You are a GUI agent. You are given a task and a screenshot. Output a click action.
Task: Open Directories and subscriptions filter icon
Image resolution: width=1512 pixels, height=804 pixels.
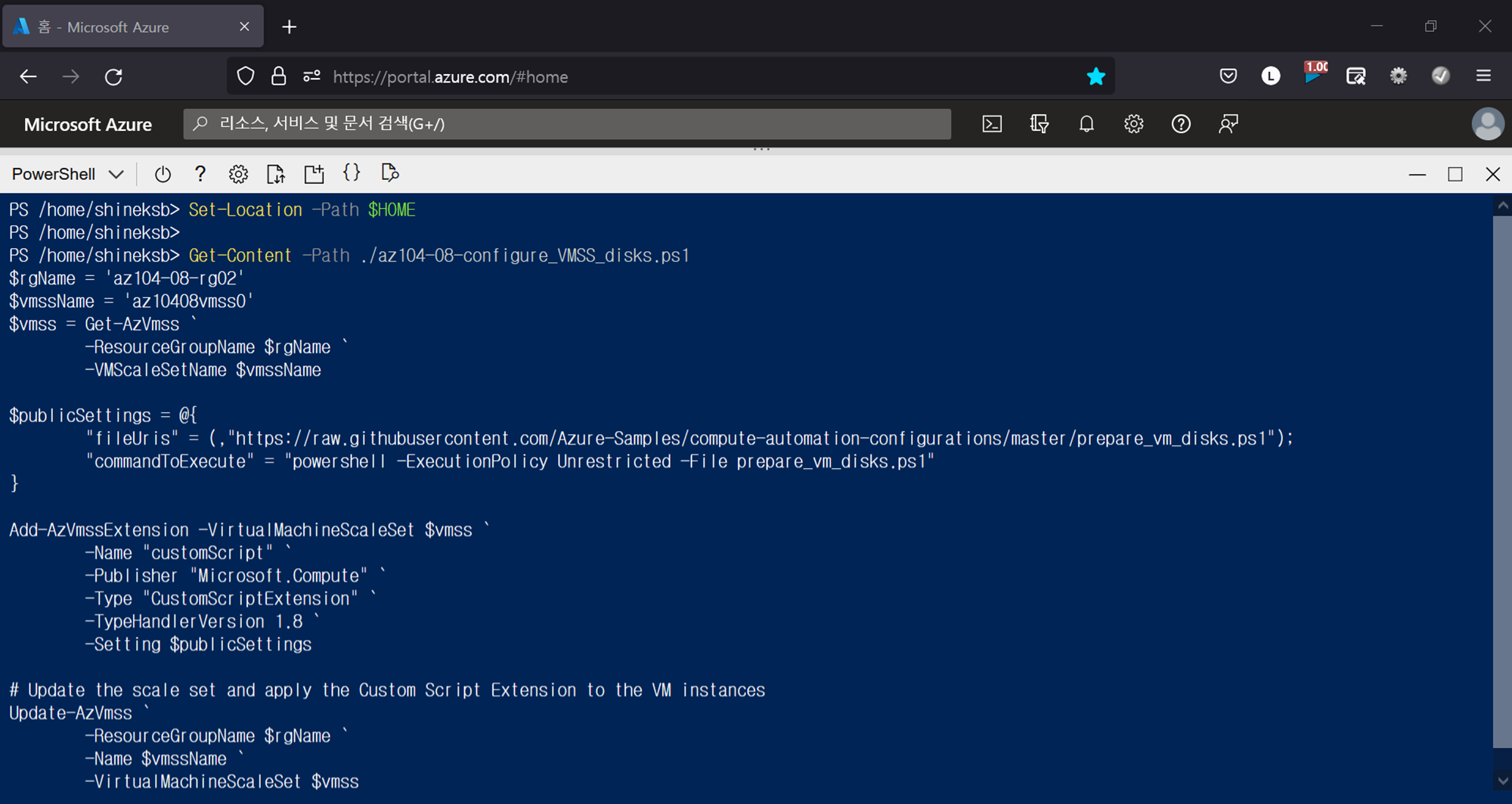pos(1039,124)
